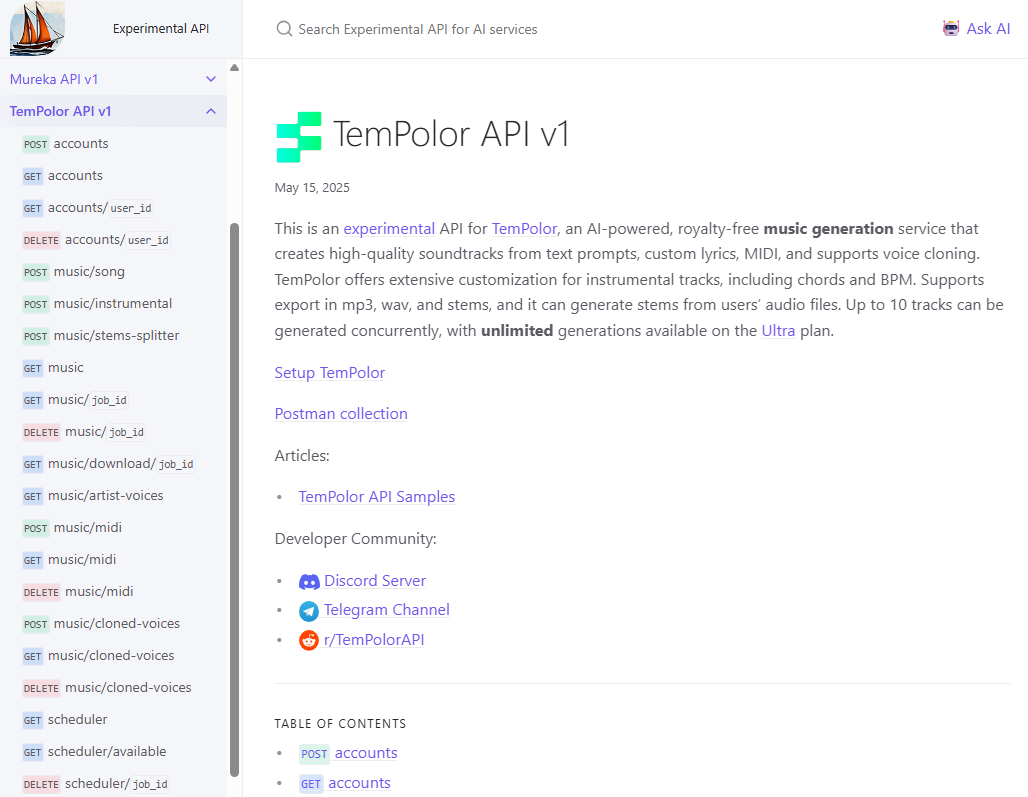Screen dimensions: 1028x797
Task: Focus the Search Experimental API input field
Action: click(x=418, y=29)
